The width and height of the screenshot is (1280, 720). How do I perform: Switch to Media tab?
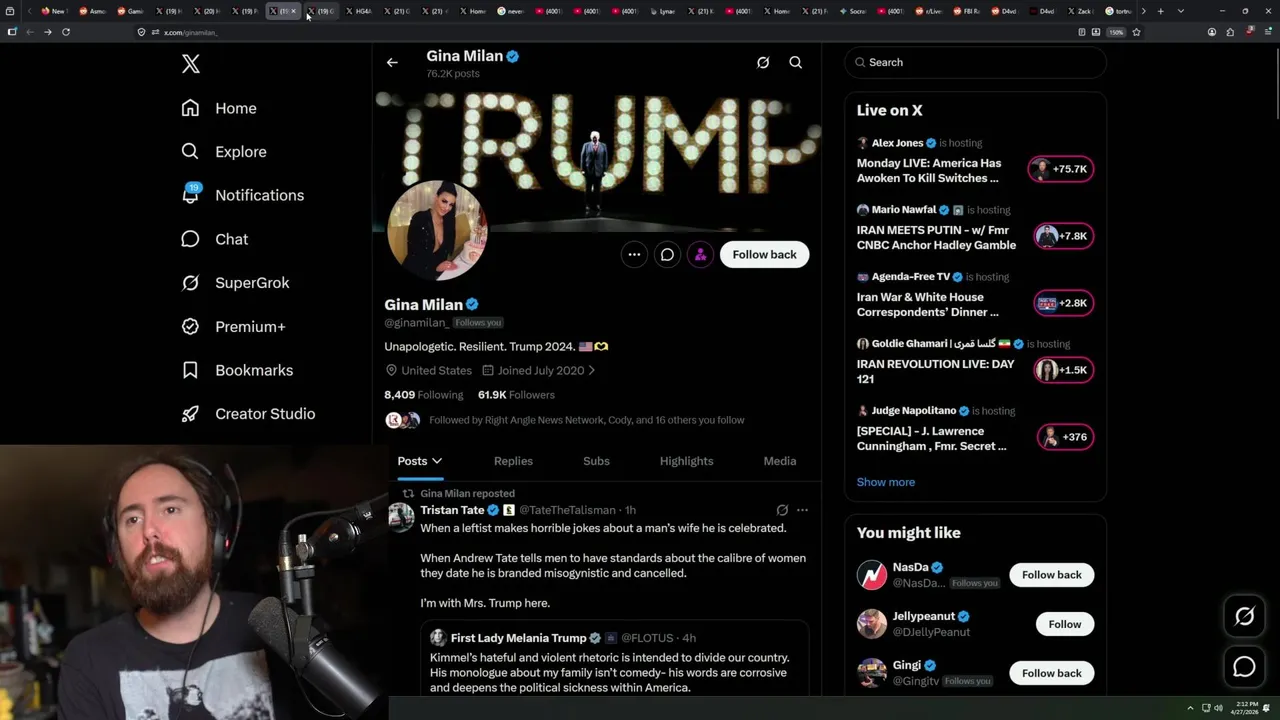780,461
